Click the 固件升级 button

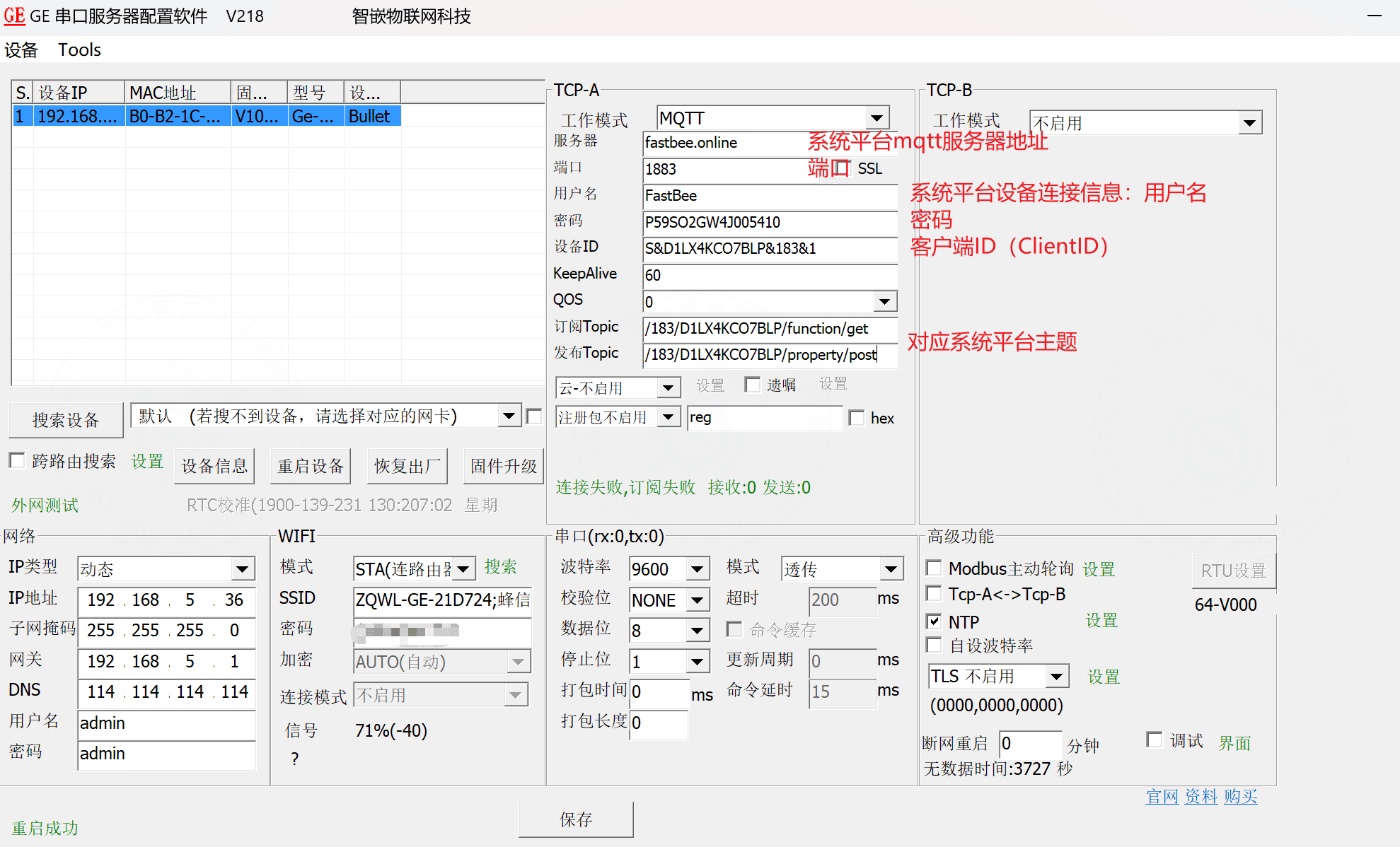[x=503, y=466]
